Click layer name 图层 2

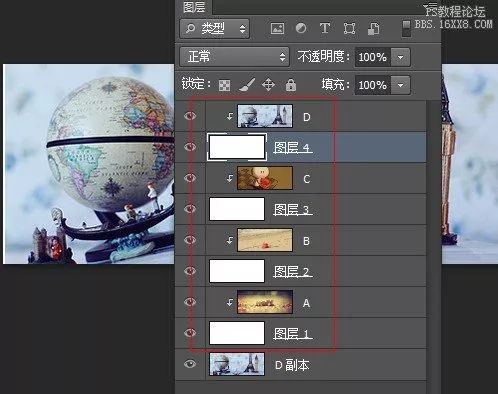point(292,271)
